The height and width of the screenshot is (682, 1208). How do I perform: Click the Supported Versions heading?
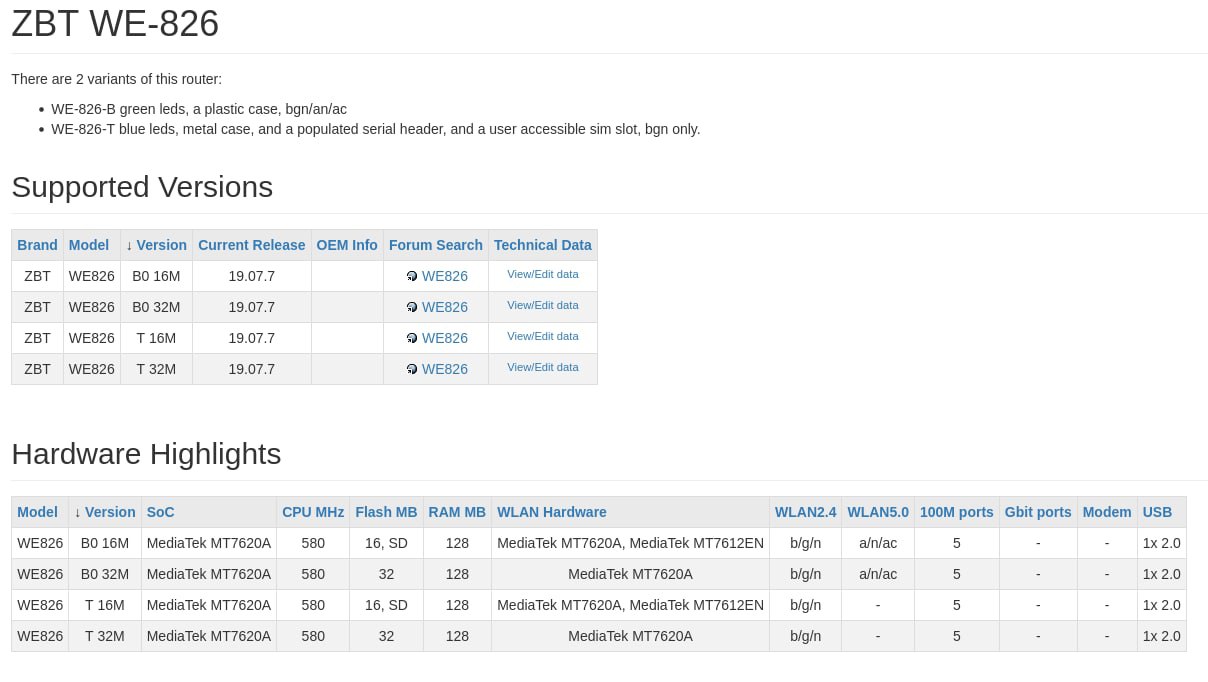pos(142,187)
